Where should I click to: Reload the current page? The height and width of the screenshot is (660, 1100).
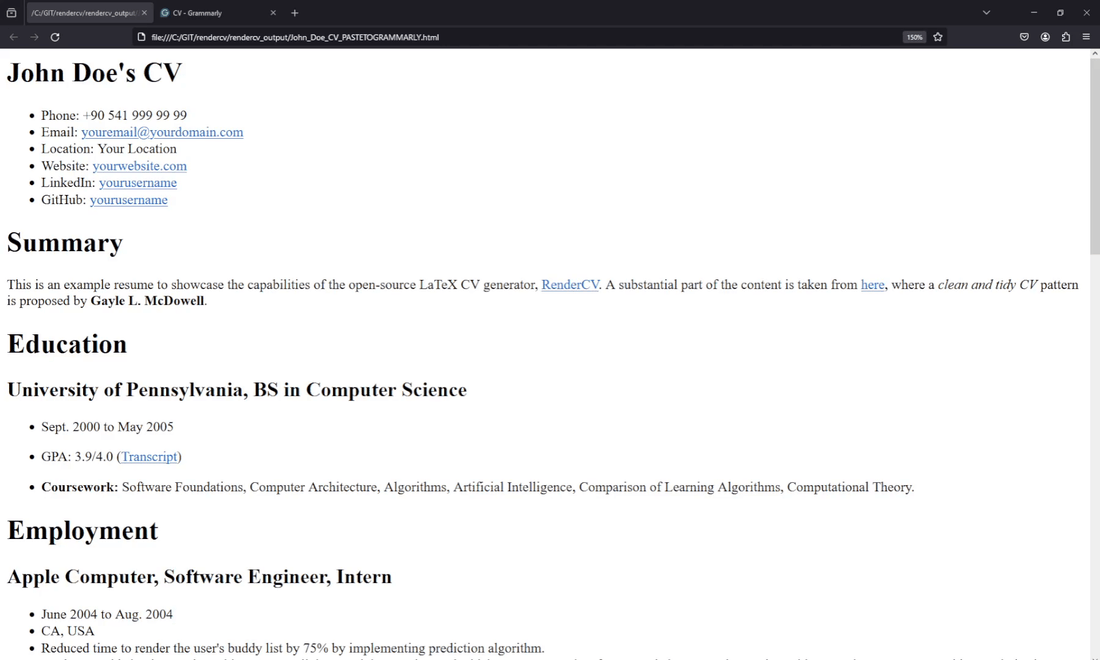(x=55, y=37)
